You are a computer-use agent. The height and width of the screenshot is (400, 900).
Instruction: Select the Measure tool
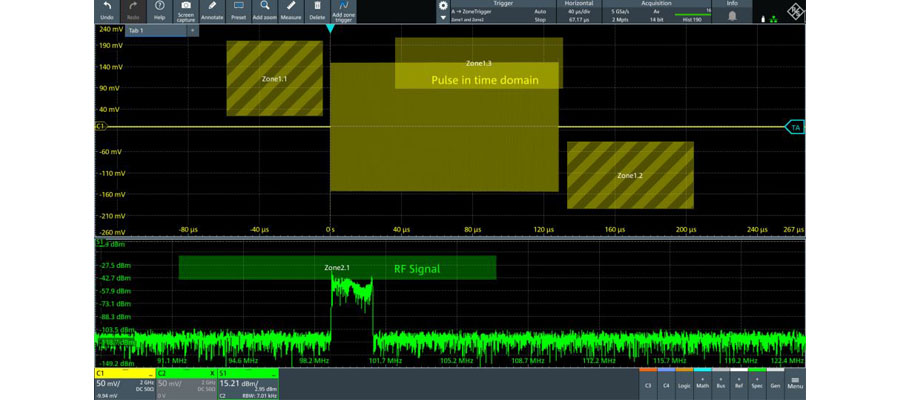(291, 10)
